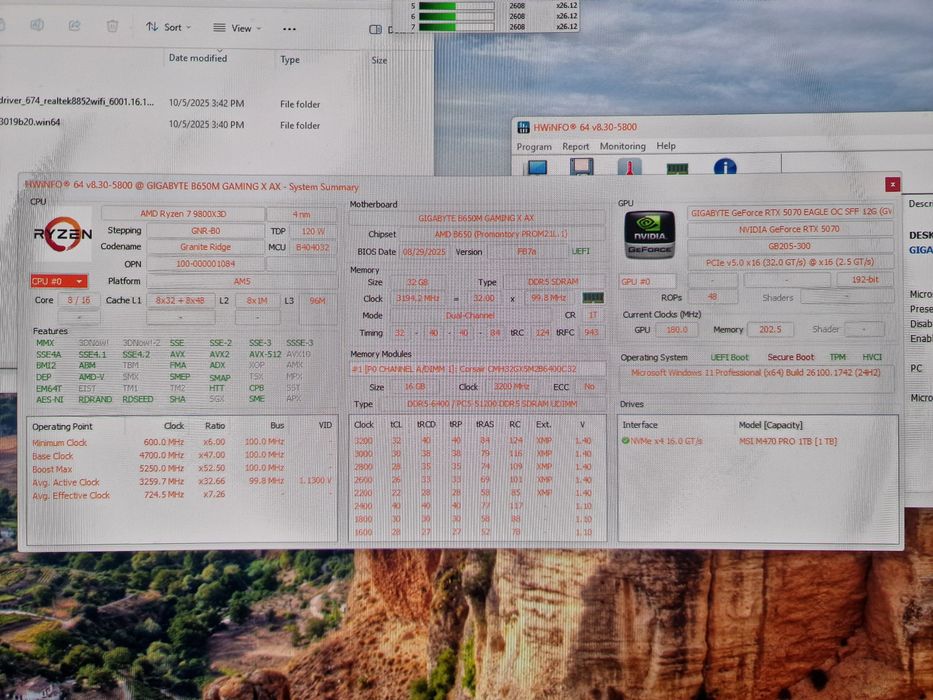Open the Help menu in HWiNFO
Viewport: 933px width, 700px height.
pos(666,146)
